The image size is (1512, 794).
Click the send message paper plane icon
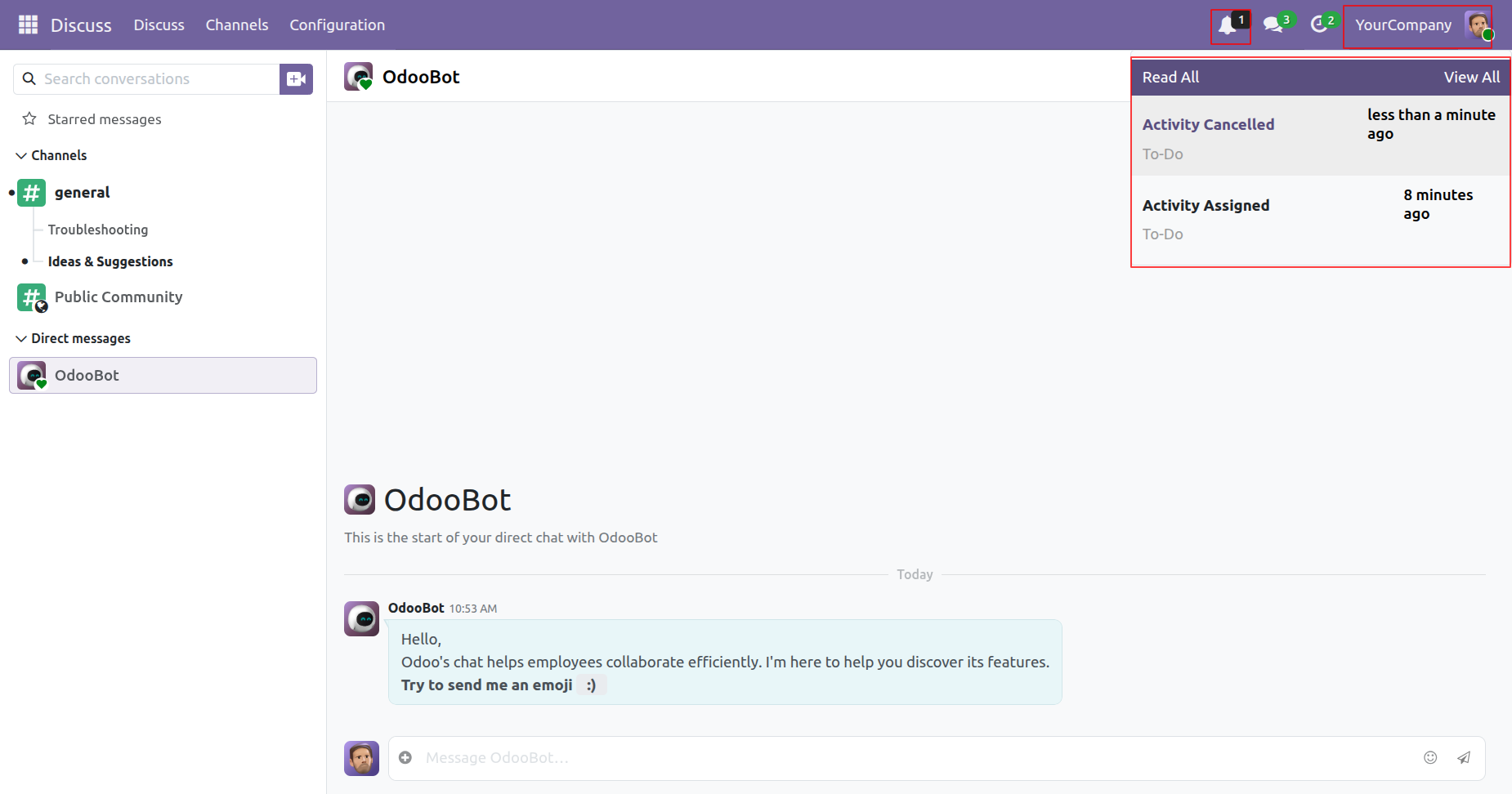point(1464,758)
